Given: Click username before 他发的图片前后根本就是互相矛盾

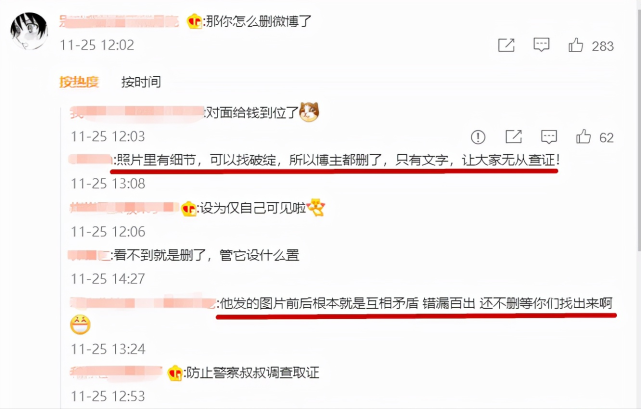Looking at the screenshot, I should 143,303.
